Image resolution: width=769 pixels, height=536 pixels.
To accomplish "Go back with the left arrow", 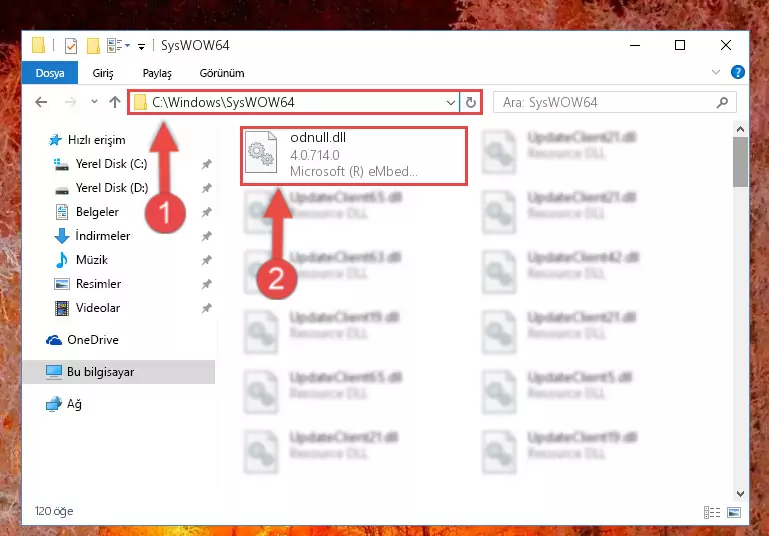I will tap(41, 102).
